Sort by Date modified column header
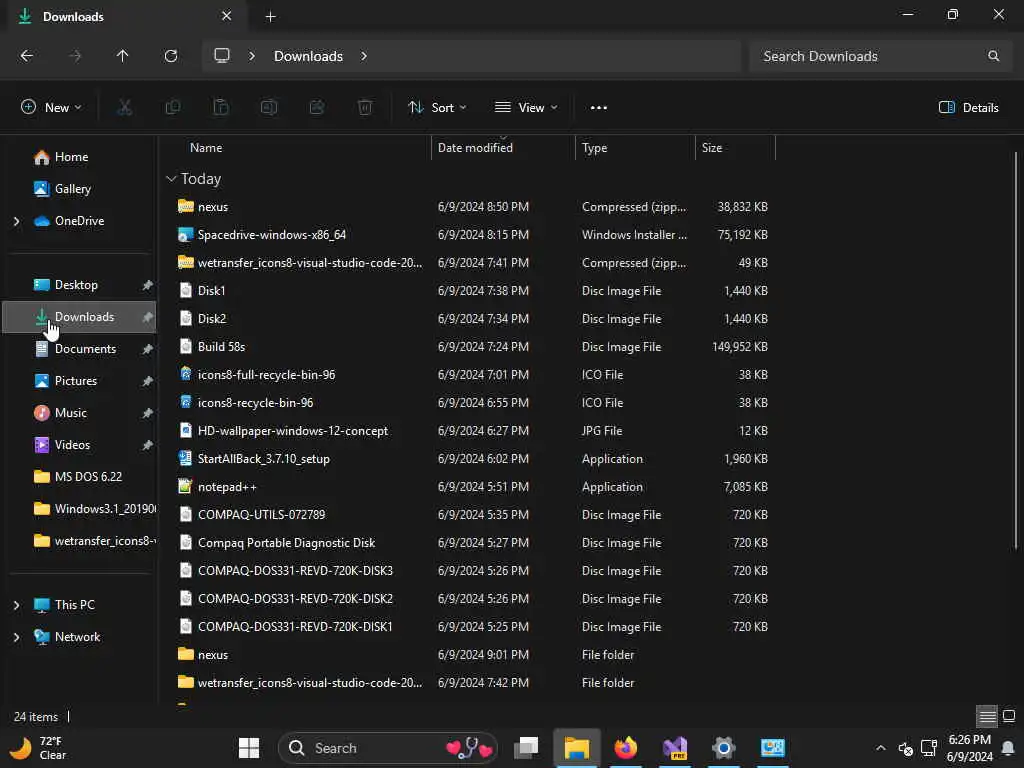 coord(475,148)
